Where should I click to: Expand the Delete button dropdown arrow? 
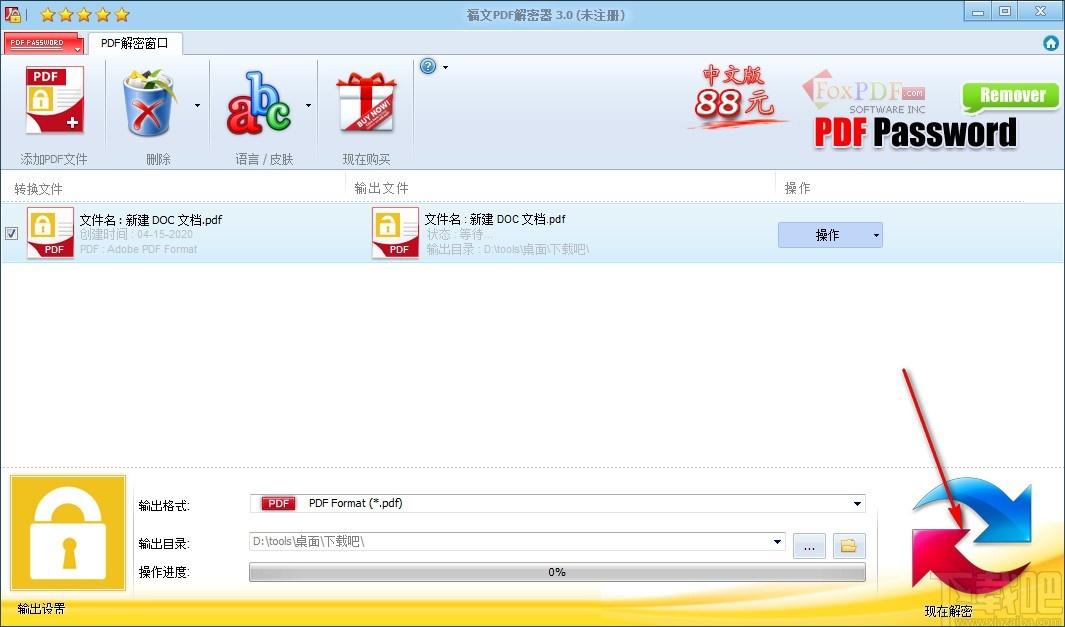[198, 105]
